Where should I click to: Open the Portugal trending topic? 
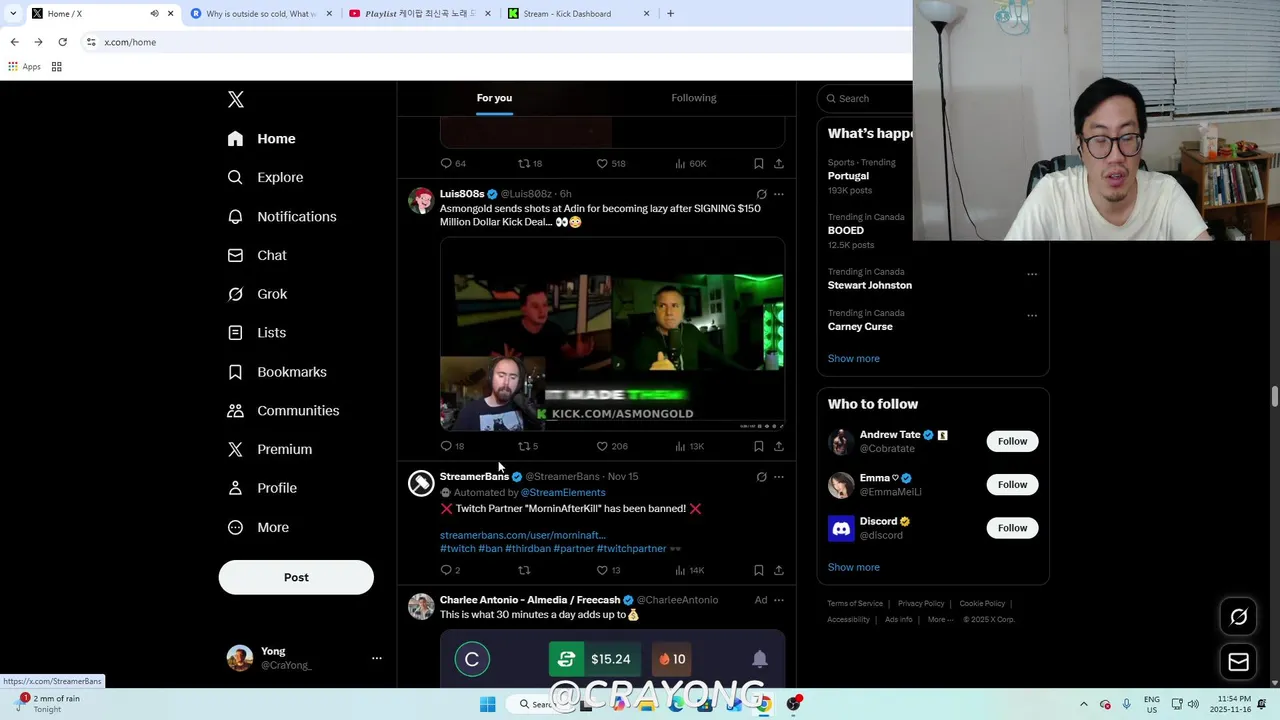click(848, 176)
